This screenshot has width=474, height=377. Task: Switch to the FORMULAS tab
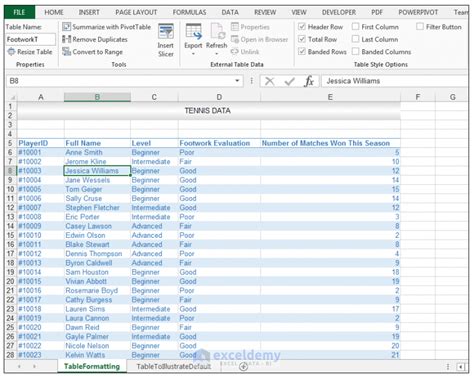(x=189, y=12)
